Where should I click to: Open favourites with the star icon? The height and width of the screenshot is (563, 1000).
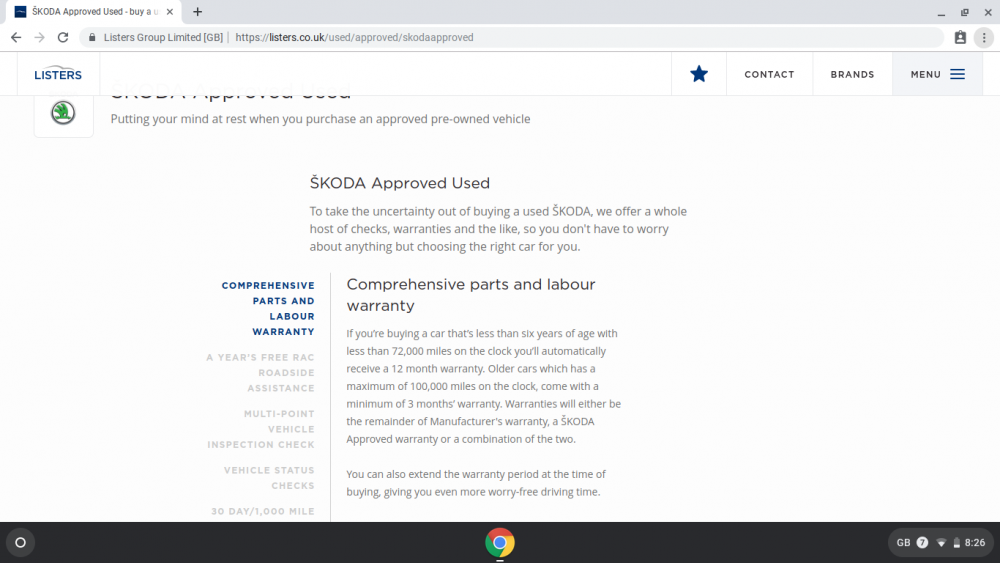click(699, 74)
